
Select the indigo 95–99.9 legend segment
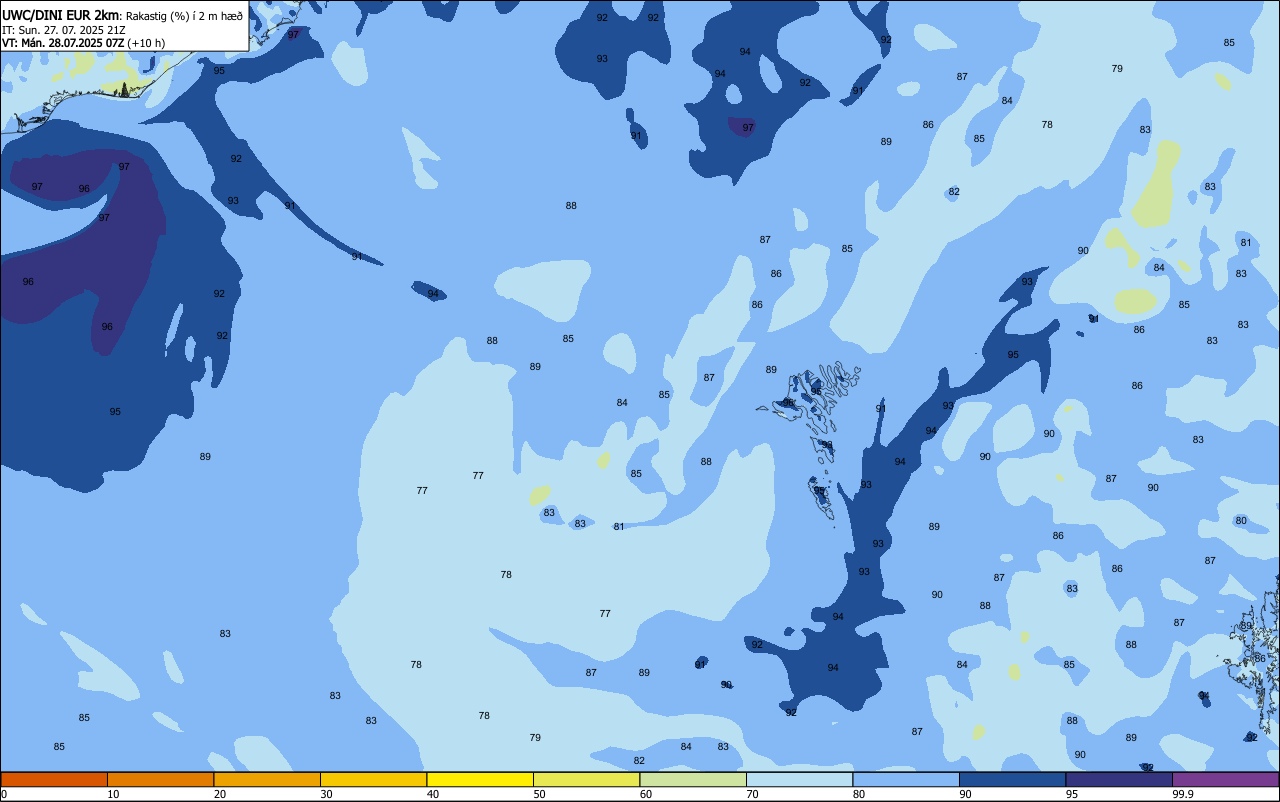[1119, 779]
